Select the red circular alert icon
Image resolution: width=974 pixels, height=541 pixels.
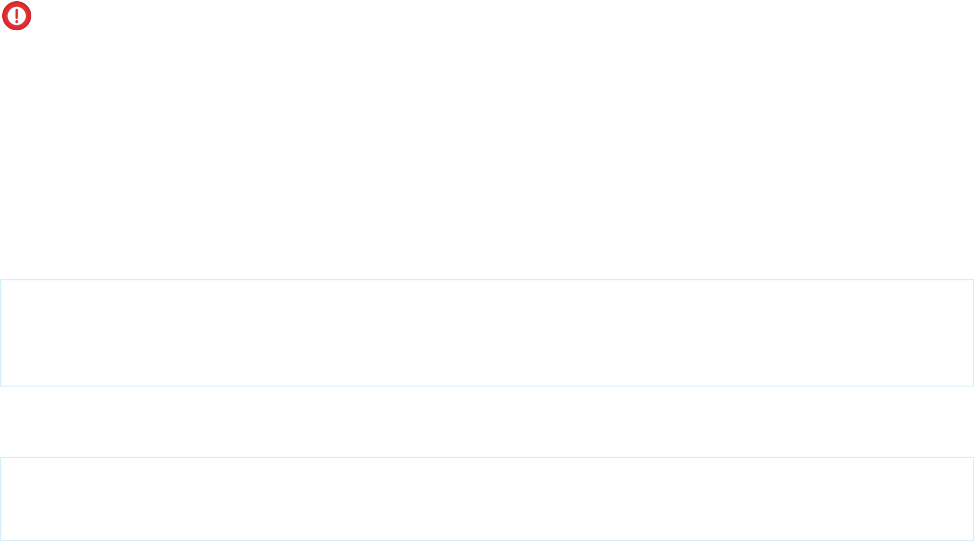pos(17,16)
